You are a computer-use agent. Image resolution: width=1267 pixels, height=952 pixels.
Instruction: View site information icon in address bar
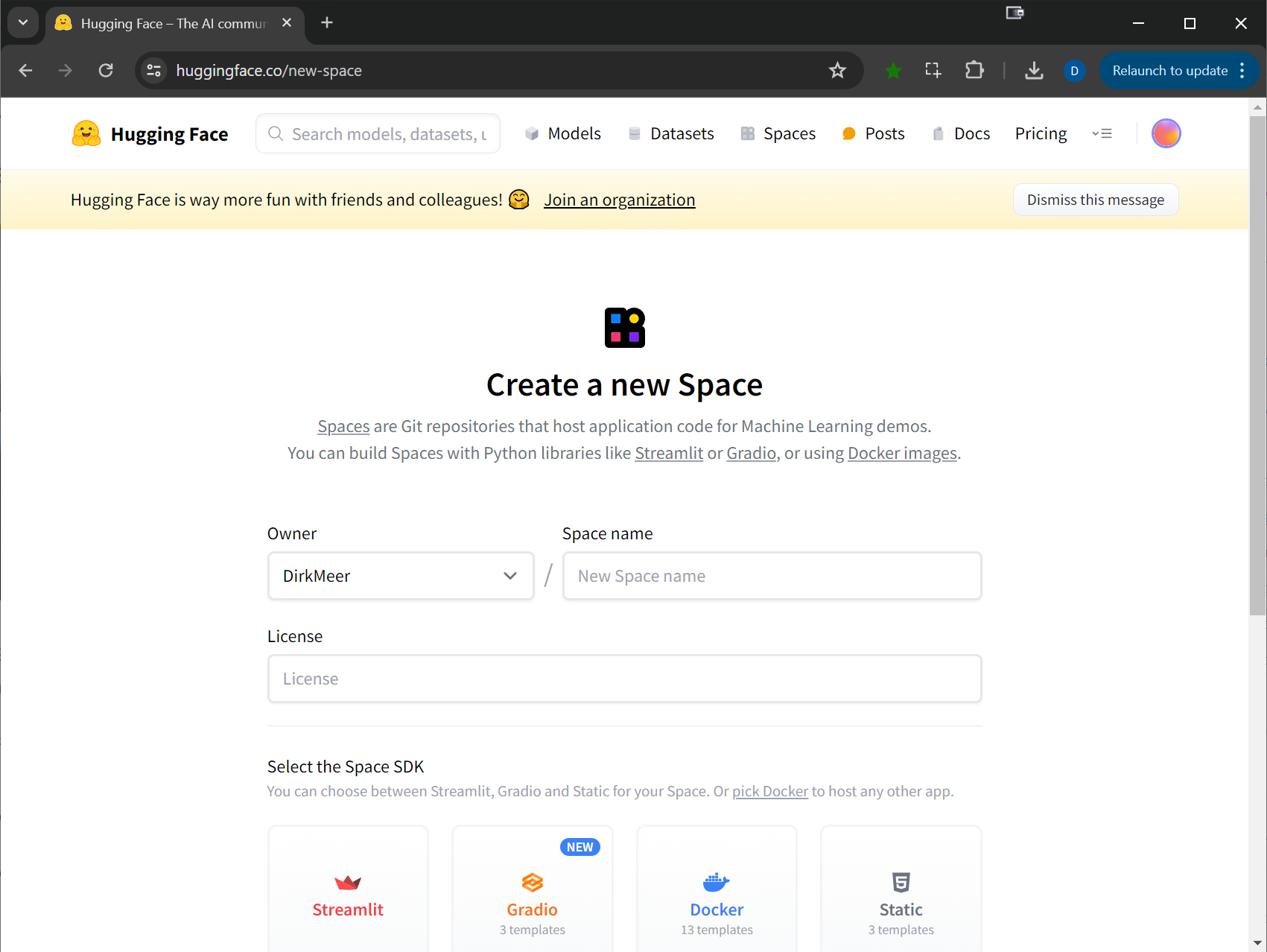pos(154,71)
